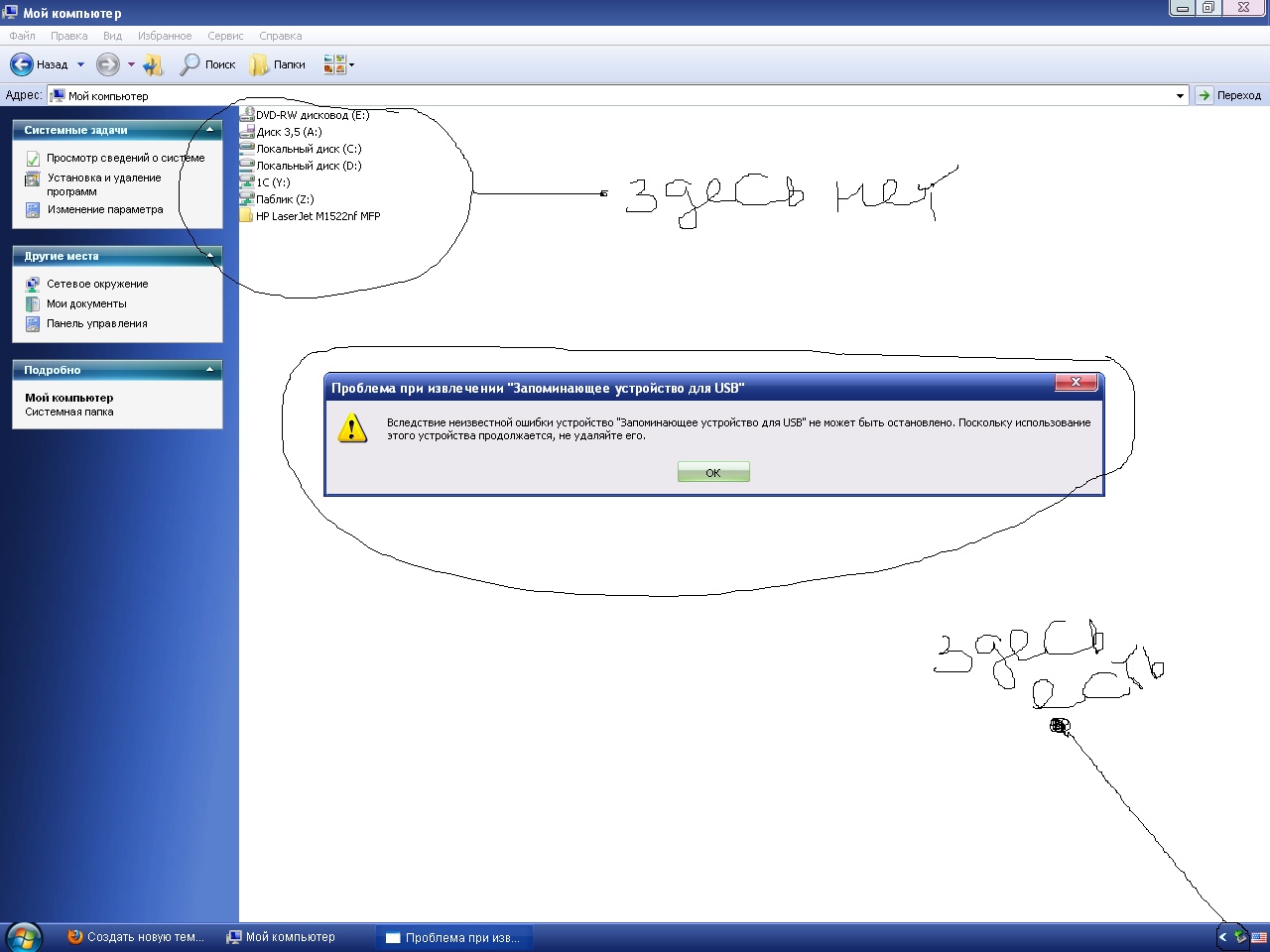Image resolution: width=1270 pixels, height=952 pixels.
Task: Select the HP LaserJet M1522nf MFP folder icon
Action: (247, 216)
